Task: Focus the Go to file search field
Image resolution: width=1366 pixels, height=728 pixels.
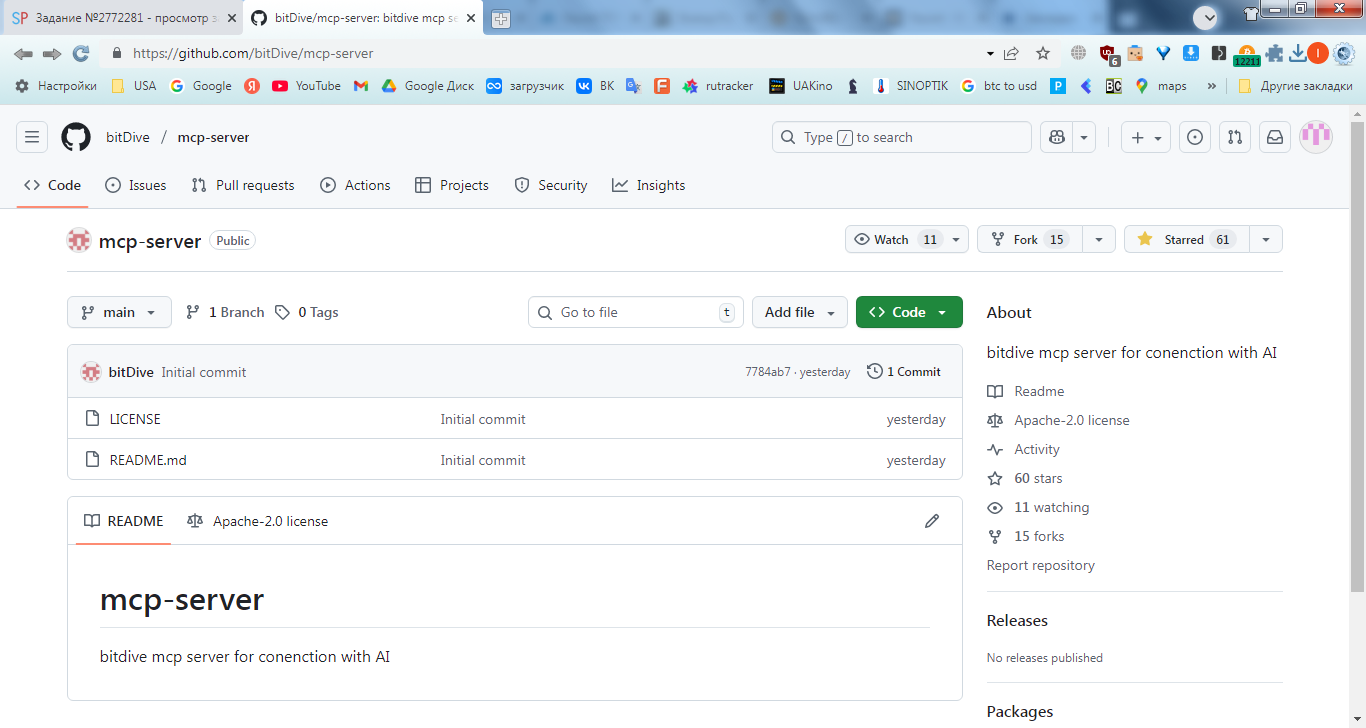Action: (636, 312)
